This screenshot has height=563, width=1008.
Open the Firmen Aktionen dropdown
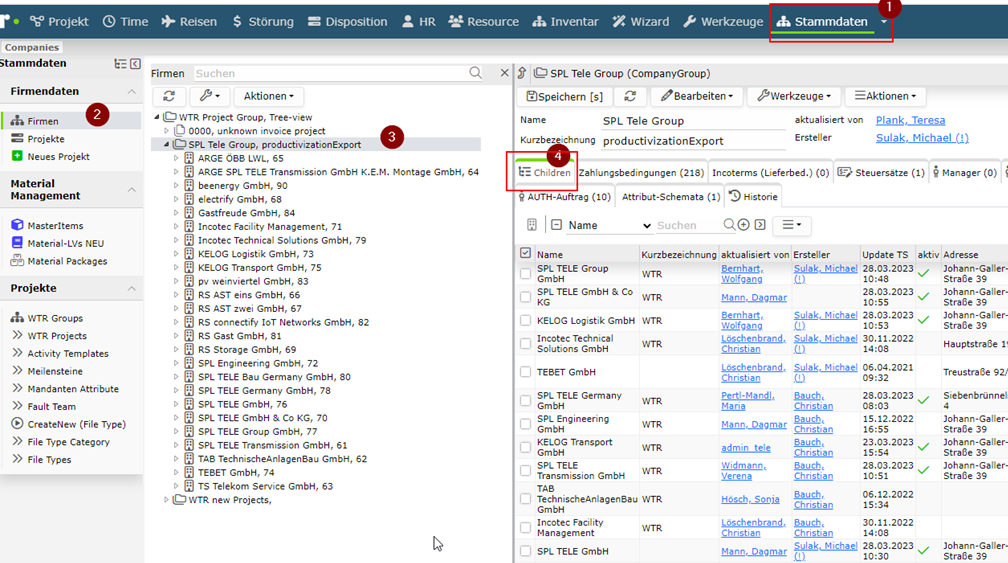(x=269, y=96)
